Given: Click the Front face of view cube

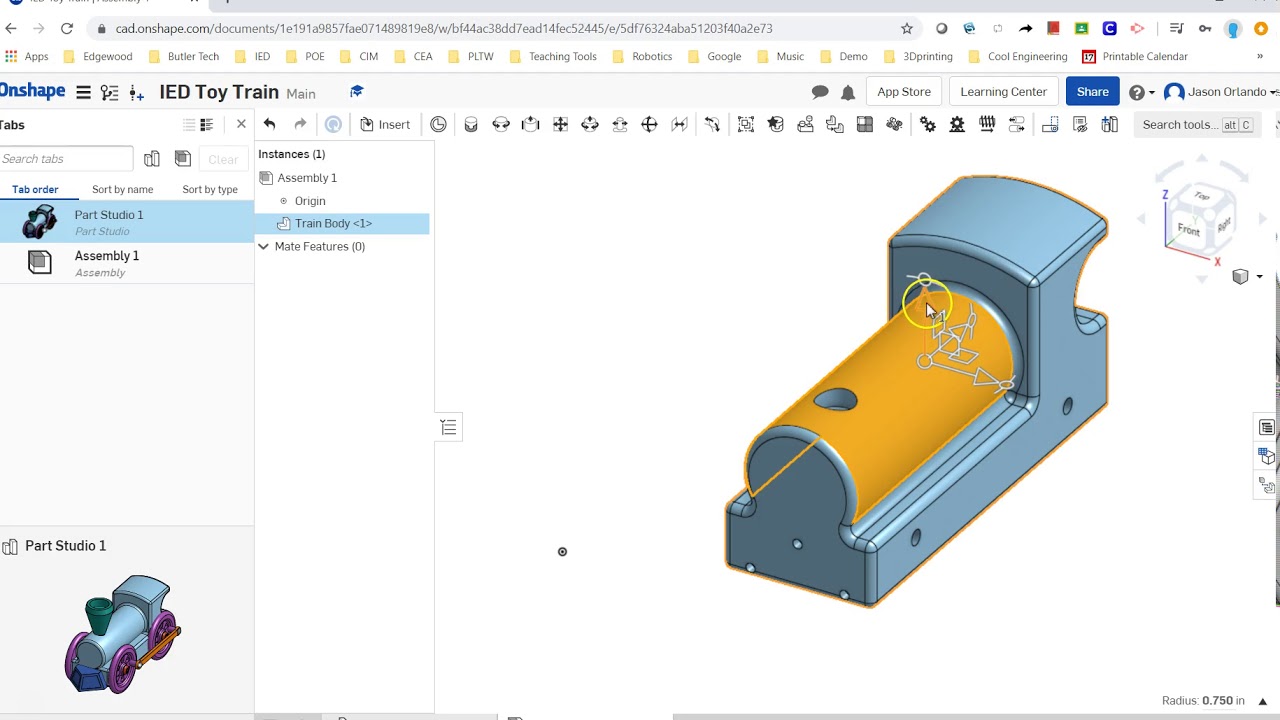Looking at the screenshot, I should pyautogui.click(x=1188, y=230).
